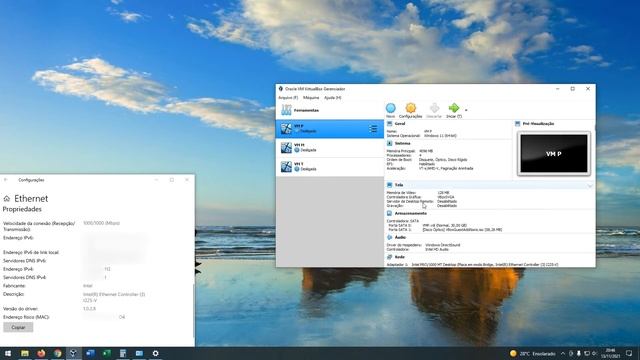Click the Tela section header icon

(389, 185)
